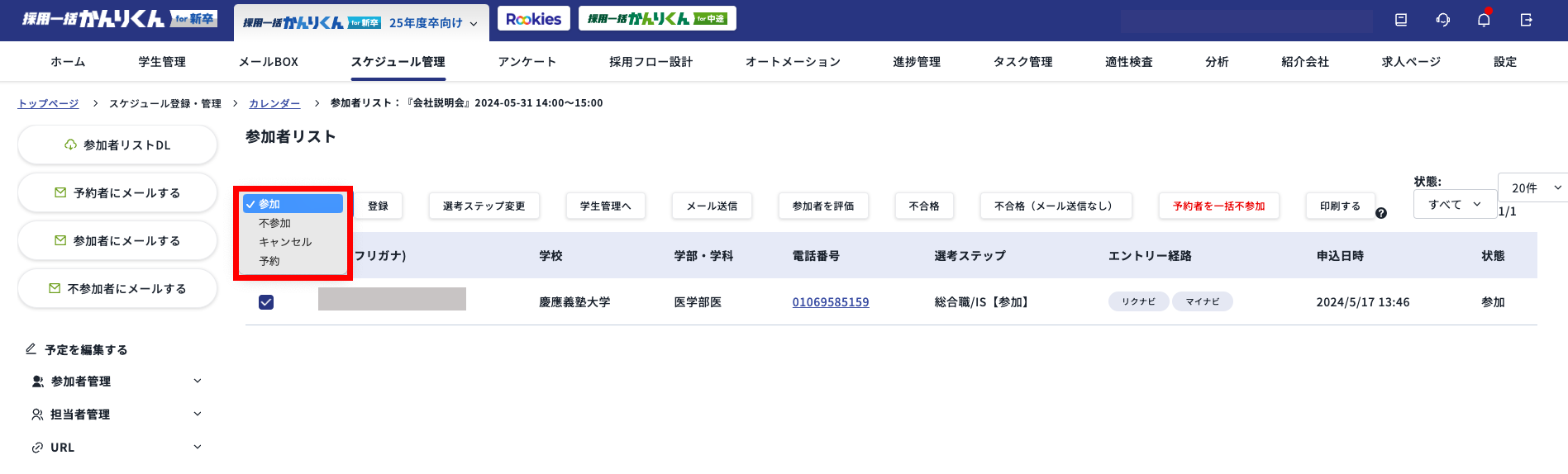Select 参加 in the status dropdown list
1568x474 pixels.
[x=293, y=204]
